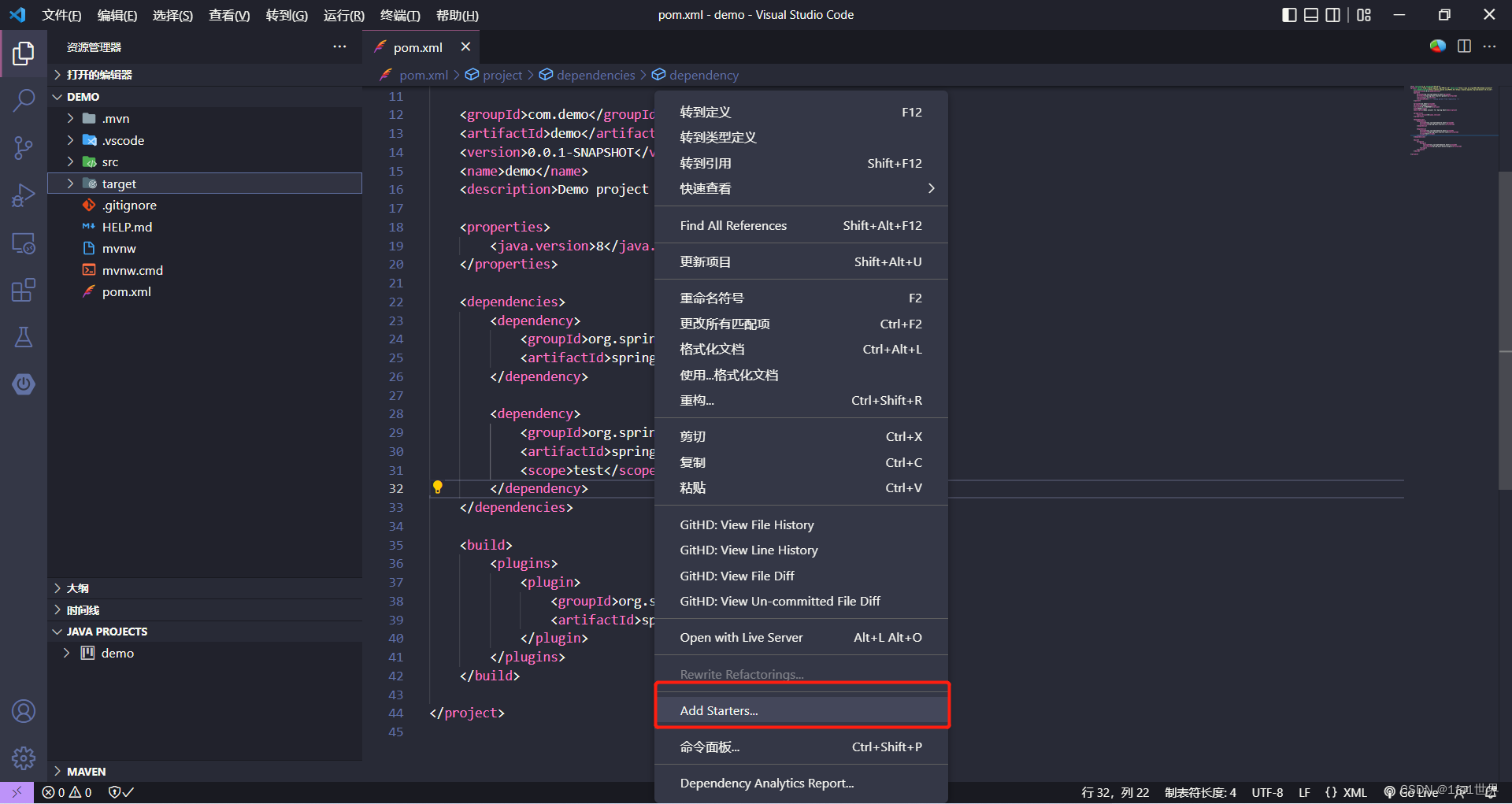
Task: Choose Dependency Analytics Report... entry
Action: click(801, 783)
